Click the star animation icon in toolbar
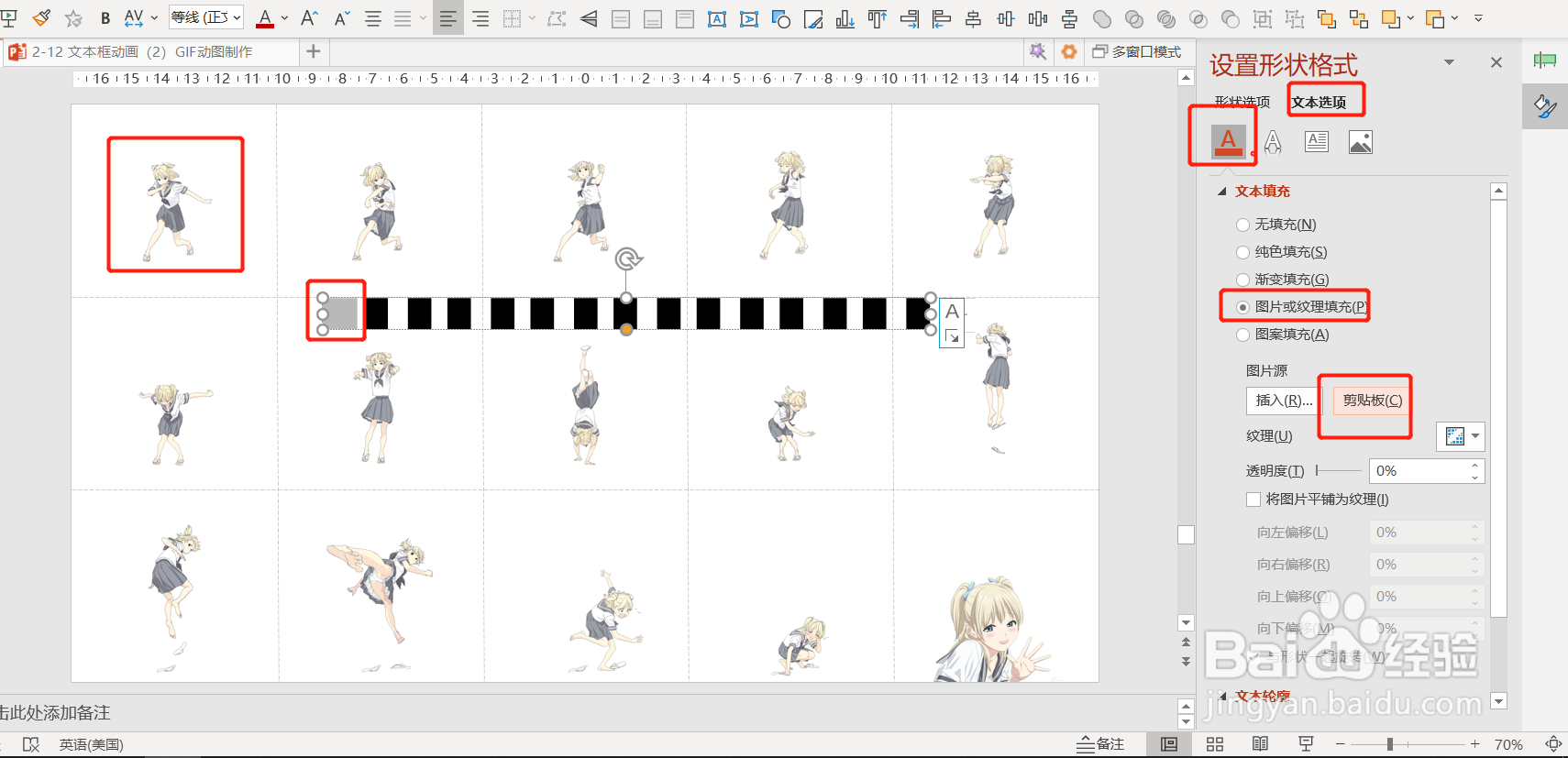Image resolution: width=1568 pixels, height=758 pixels. [73, 17]
